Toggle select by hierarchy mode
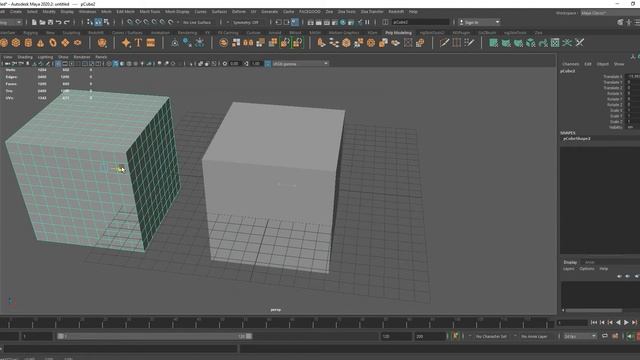This screenshot has height=360, width=640. tap(90, 22)
